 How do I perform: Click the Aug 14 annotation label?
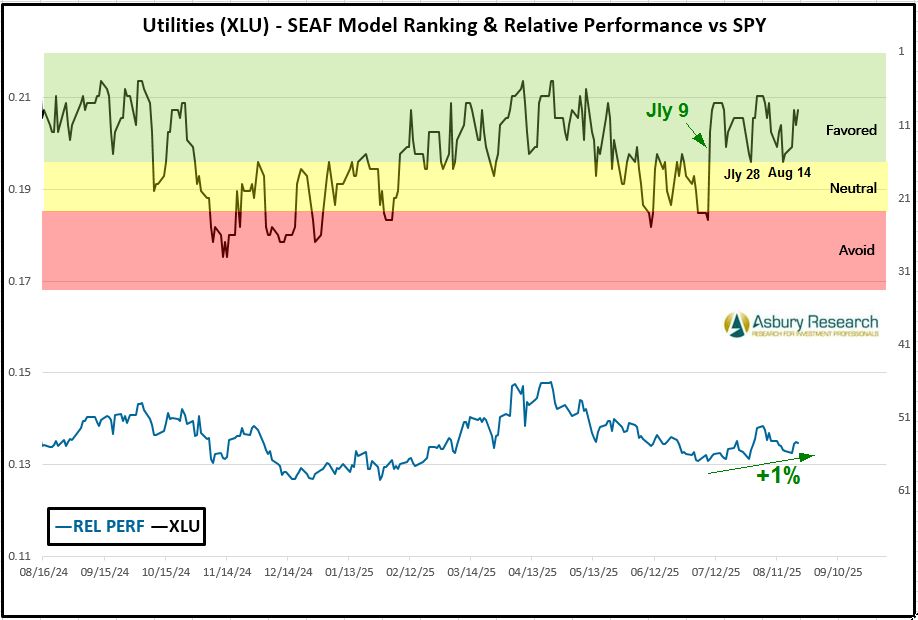point(790,173)
